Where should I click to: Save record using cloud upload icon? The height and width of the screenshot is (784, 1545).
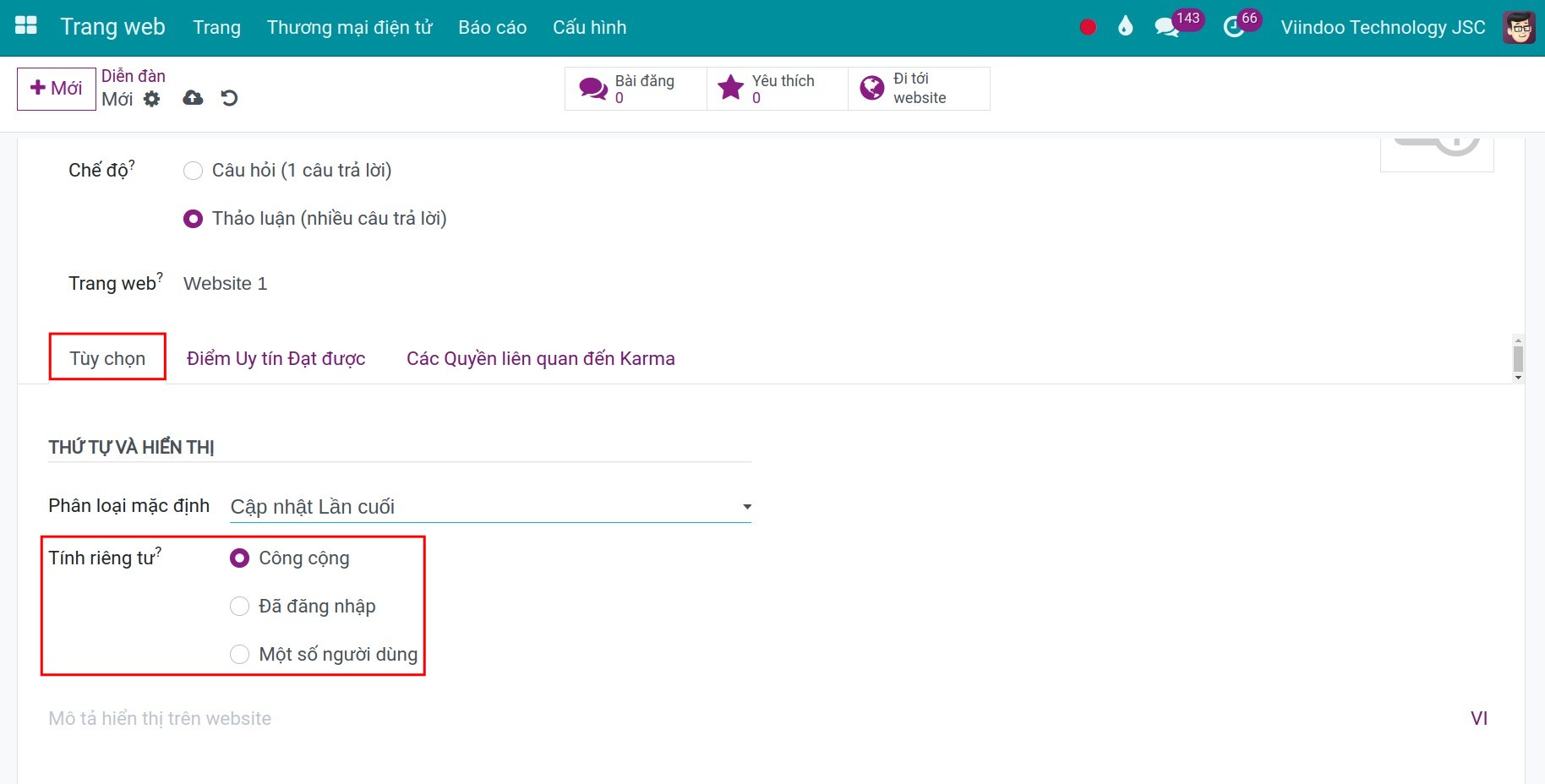pyautogui.click(x=193, y=98)
